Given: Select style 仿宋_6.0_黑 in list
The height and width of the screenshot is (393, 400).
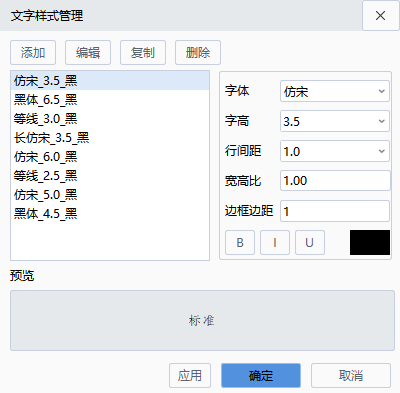Looking at the screenshot, I should point(110,157).
